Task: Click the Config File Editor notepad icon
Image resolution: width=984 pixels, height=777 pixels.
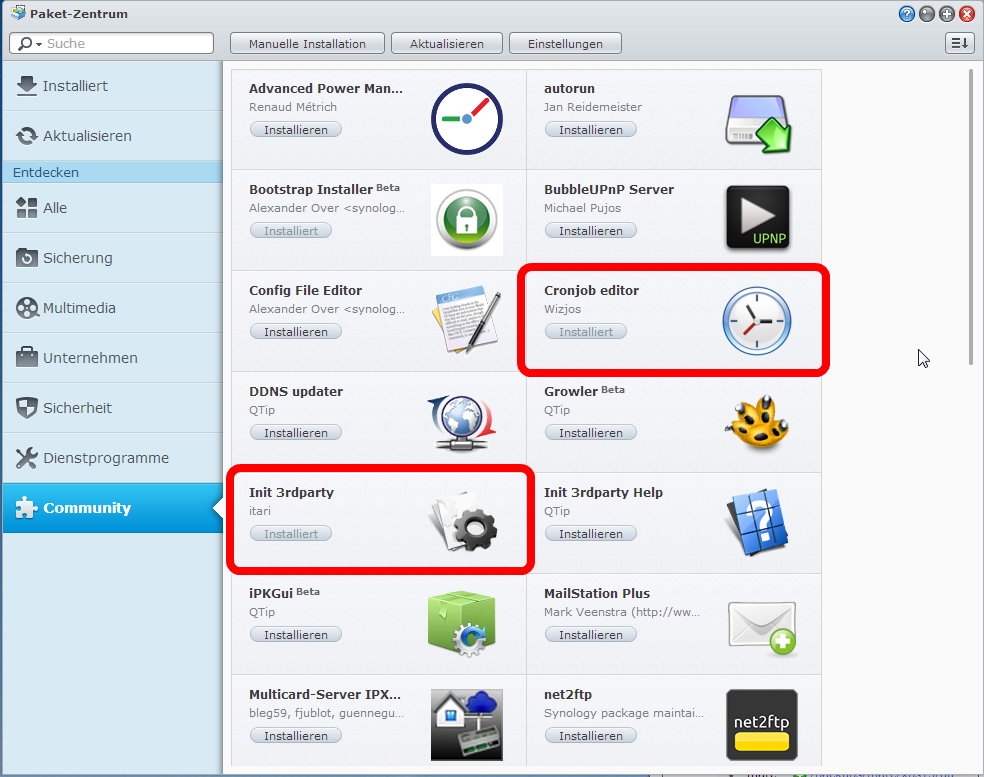Action: [x=467, y=321]
